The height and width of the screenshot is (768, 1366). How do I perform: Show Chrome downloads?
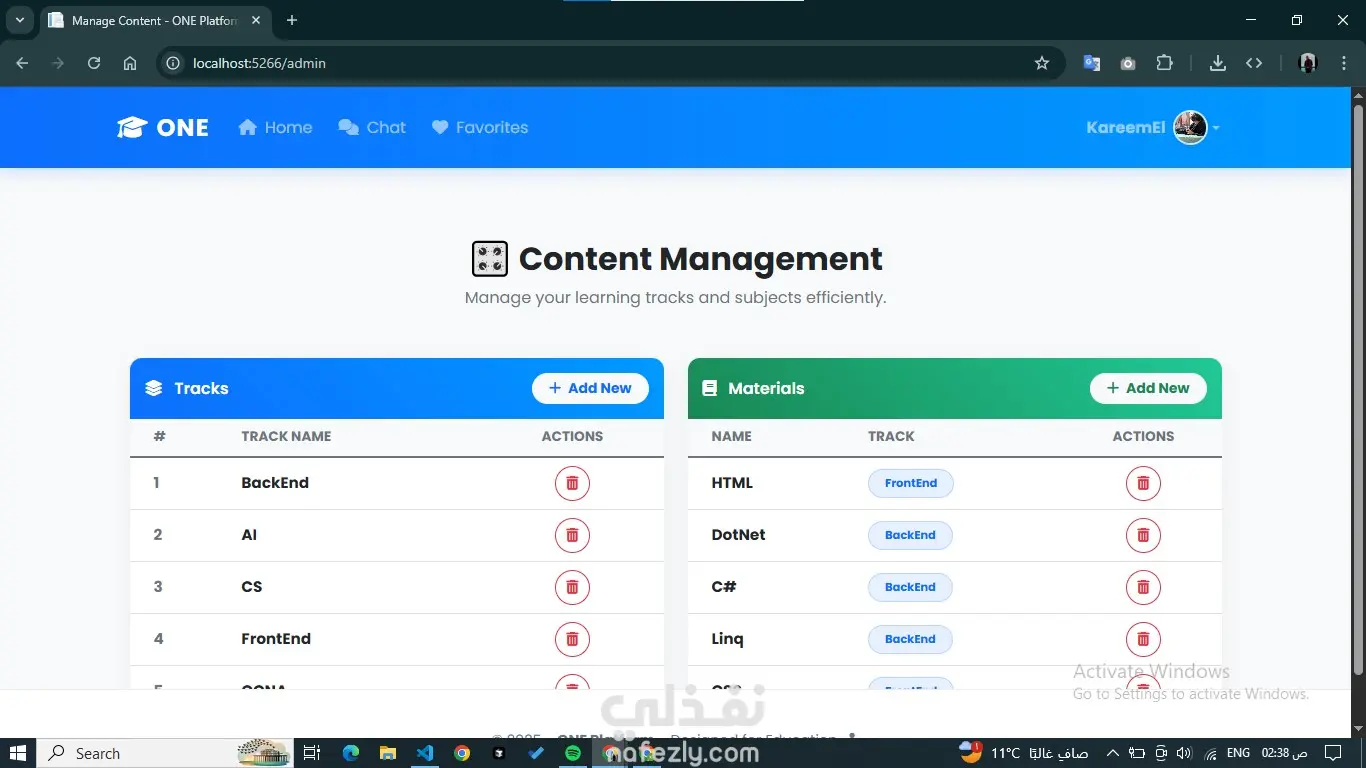pyautogui.click(x=1218, y=63)
